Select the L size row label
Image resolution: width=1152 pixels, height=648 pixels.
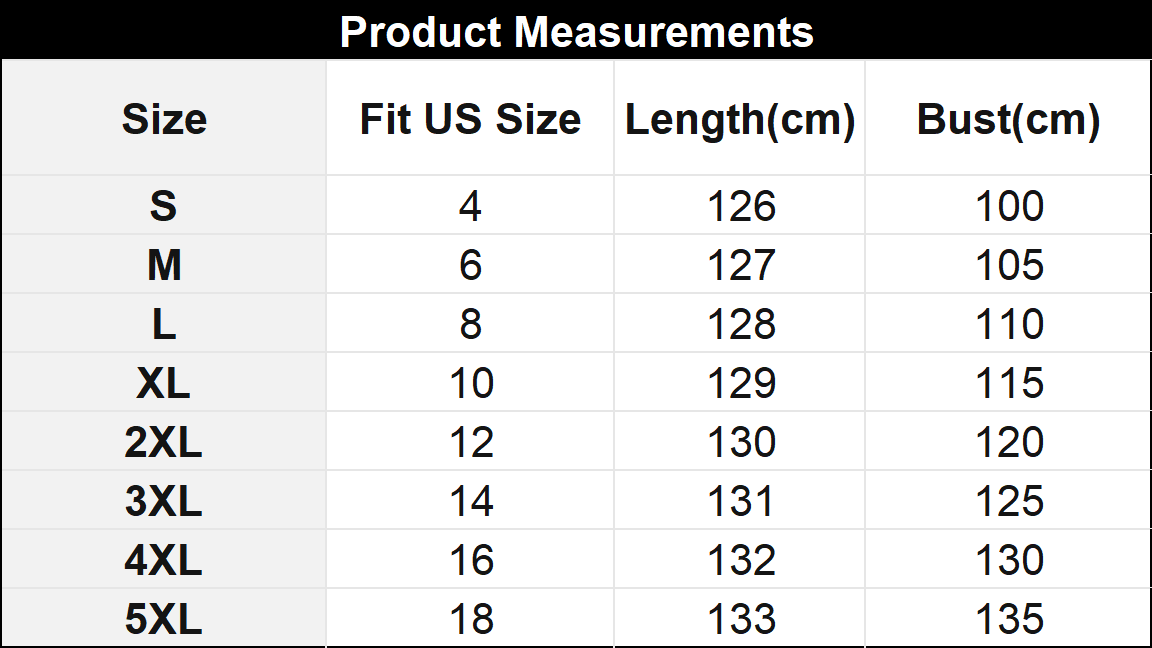point(164,325)
